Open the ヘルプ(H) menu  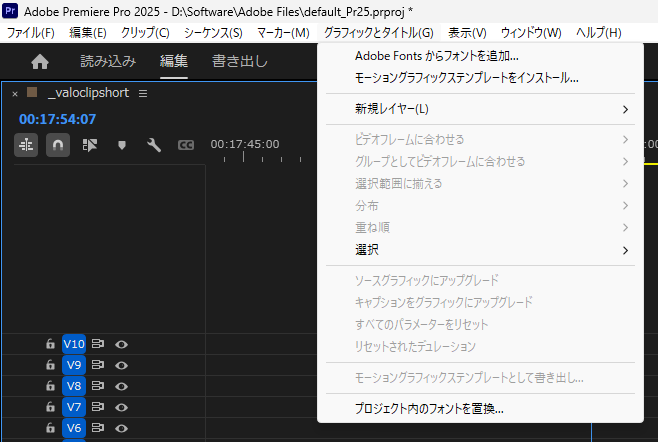click(x=599, y=33)
